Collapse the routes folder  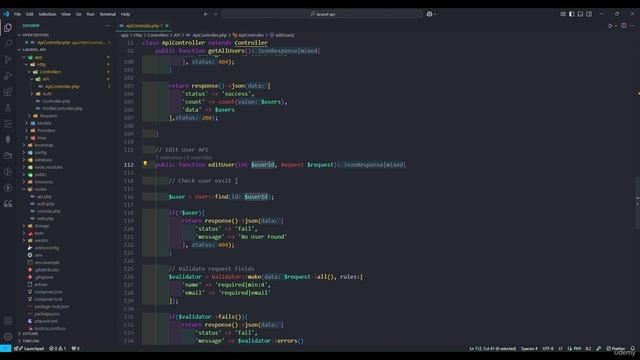[x=40, y=189]
